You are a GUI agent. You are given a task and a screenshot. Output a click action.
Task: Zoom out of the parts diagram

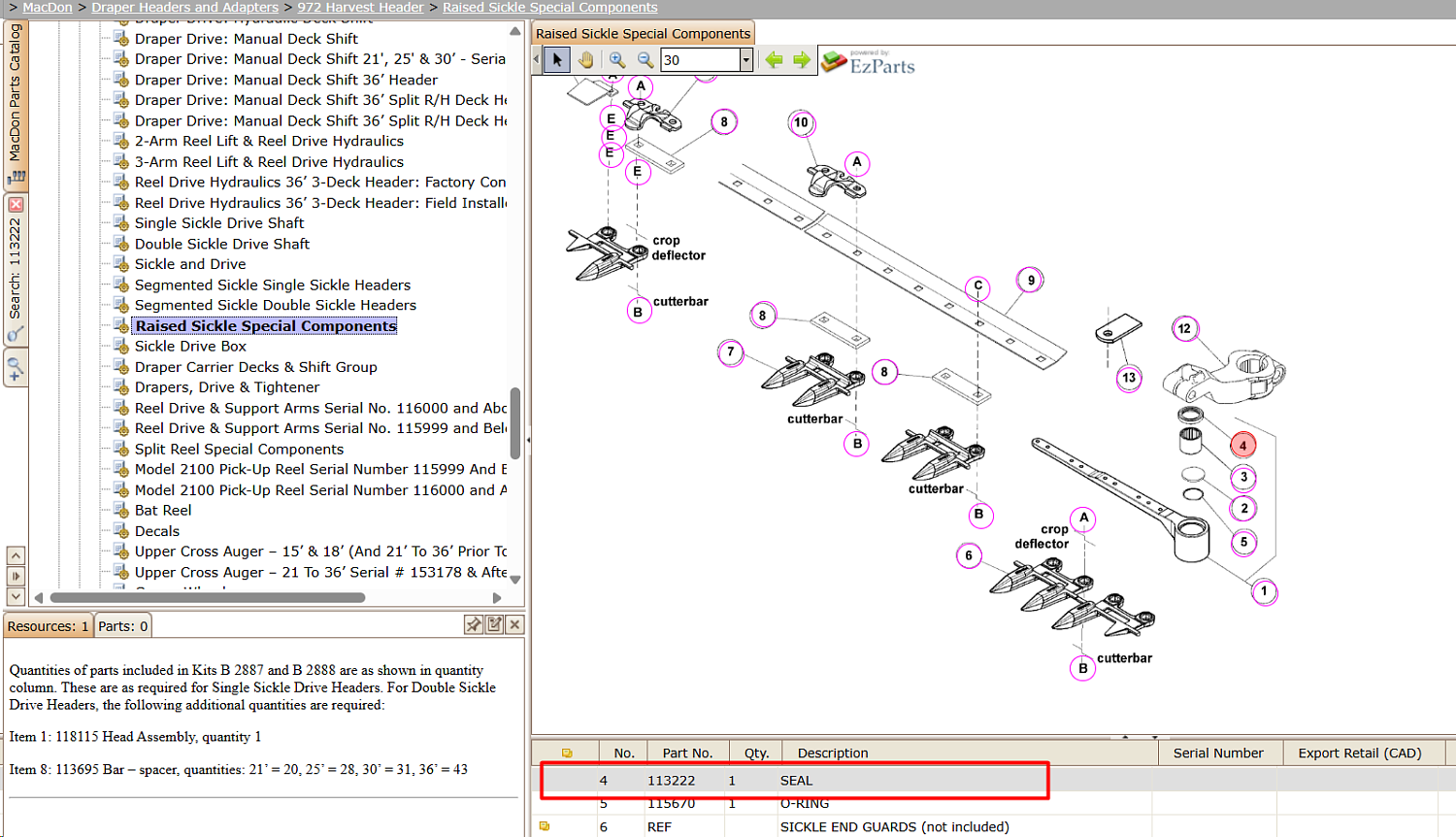645,60
